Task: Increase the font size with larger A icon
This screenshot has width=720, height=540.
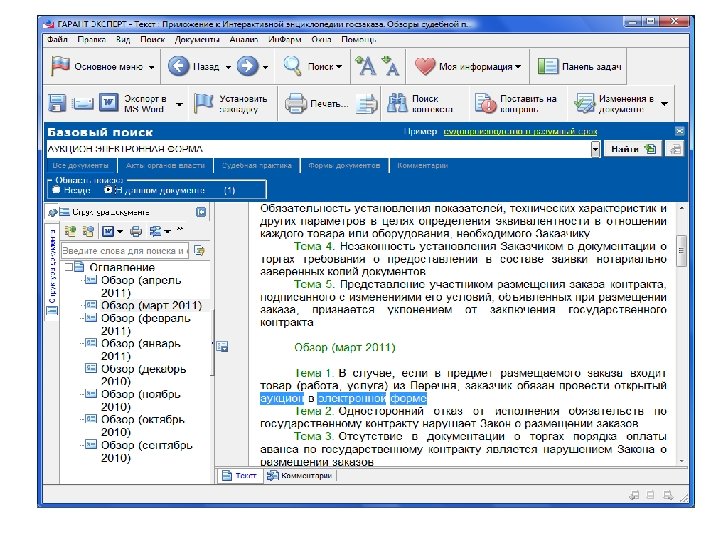Action: point(366,67)
